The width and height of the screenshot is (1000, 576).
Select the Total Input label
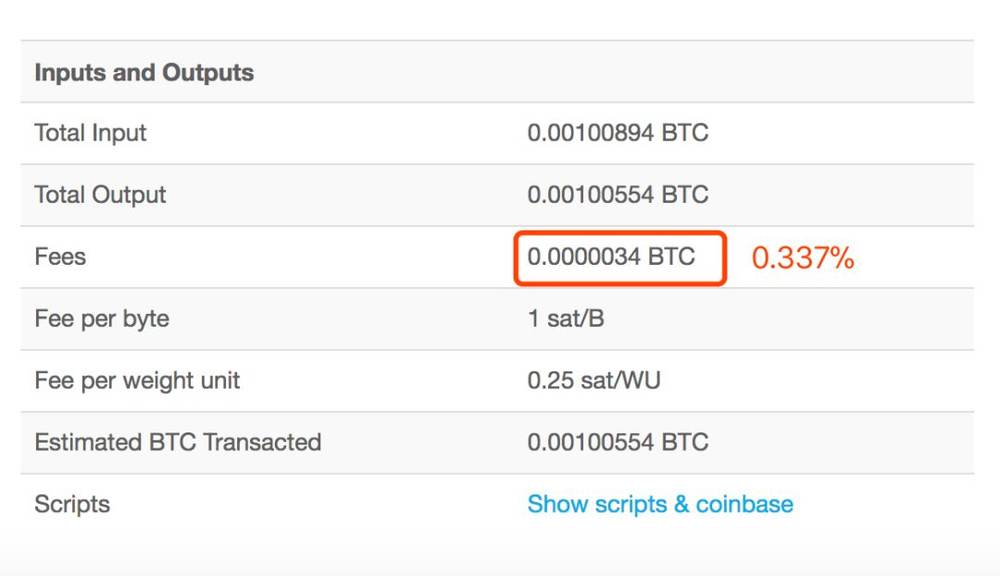[90, 133]
